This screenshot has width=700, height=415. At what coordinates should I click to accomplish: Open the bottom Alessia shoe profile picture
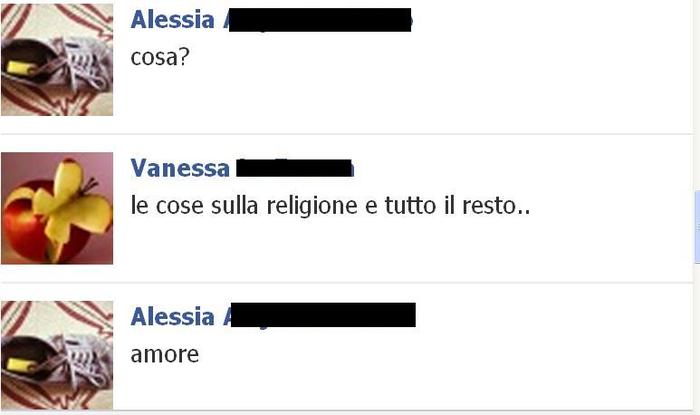click(57, 355)
